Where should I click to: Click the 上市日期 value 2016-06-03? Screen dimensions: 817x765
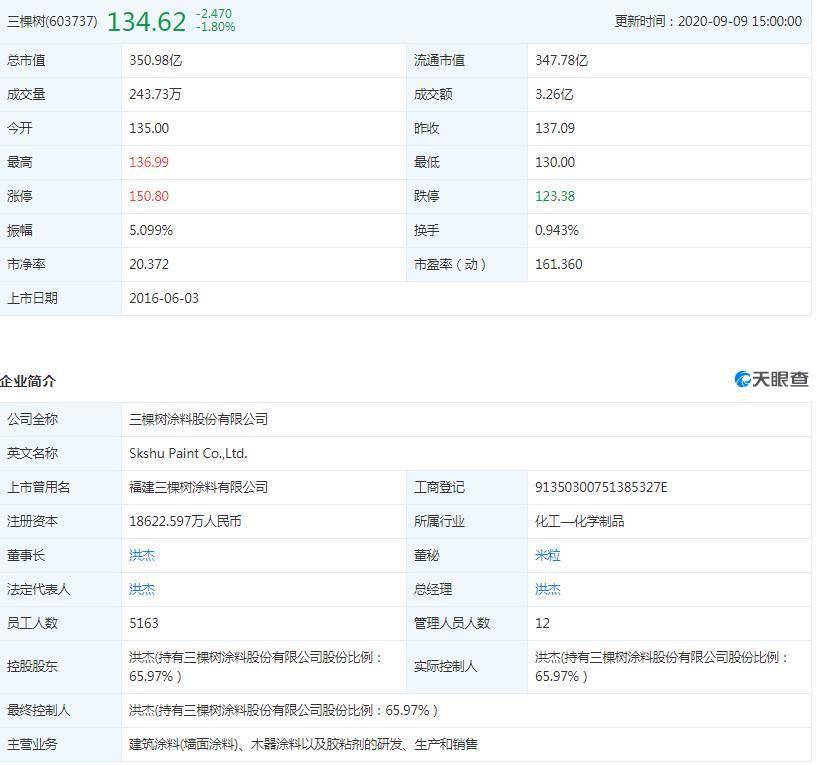pyautogui.click(x=164, y=298)
